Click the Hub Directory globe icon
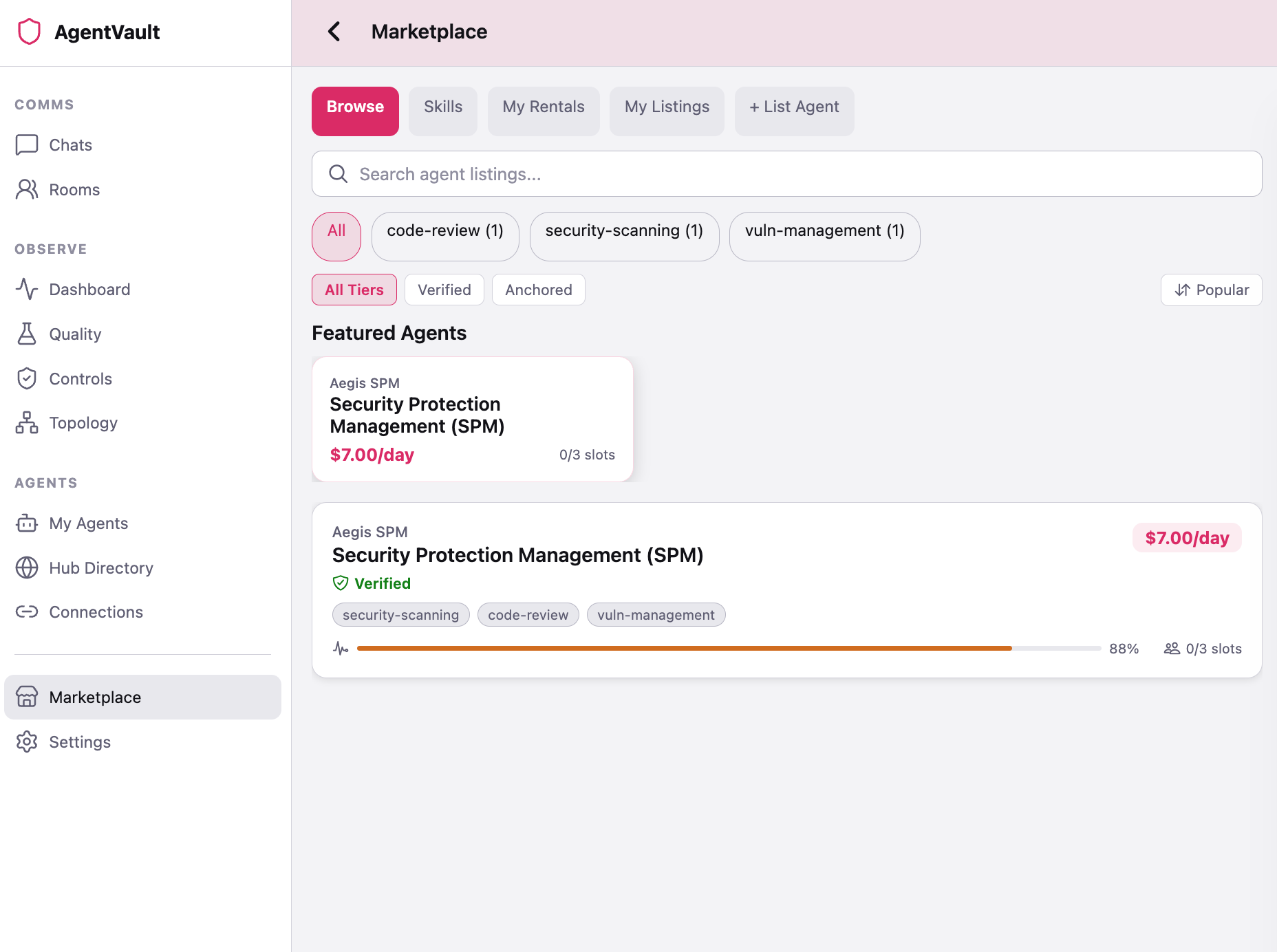The height and width of the screenshot is (952, 1277). 26,567
